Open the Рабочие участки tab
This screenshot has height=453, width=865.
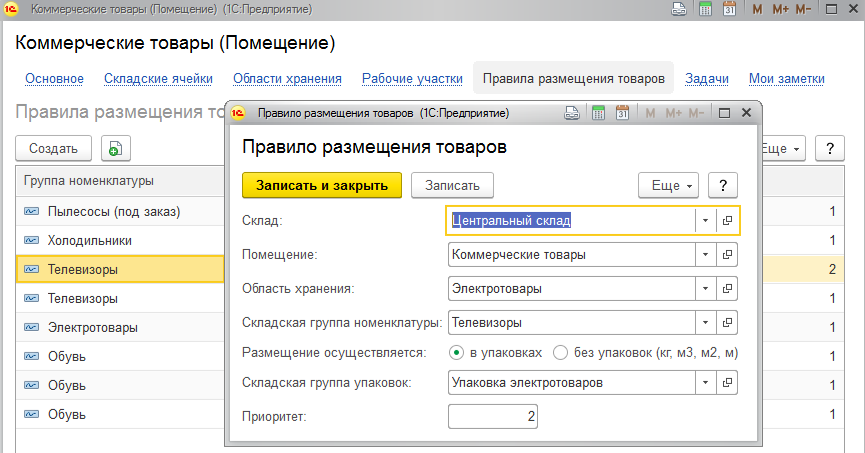point(412,79)
